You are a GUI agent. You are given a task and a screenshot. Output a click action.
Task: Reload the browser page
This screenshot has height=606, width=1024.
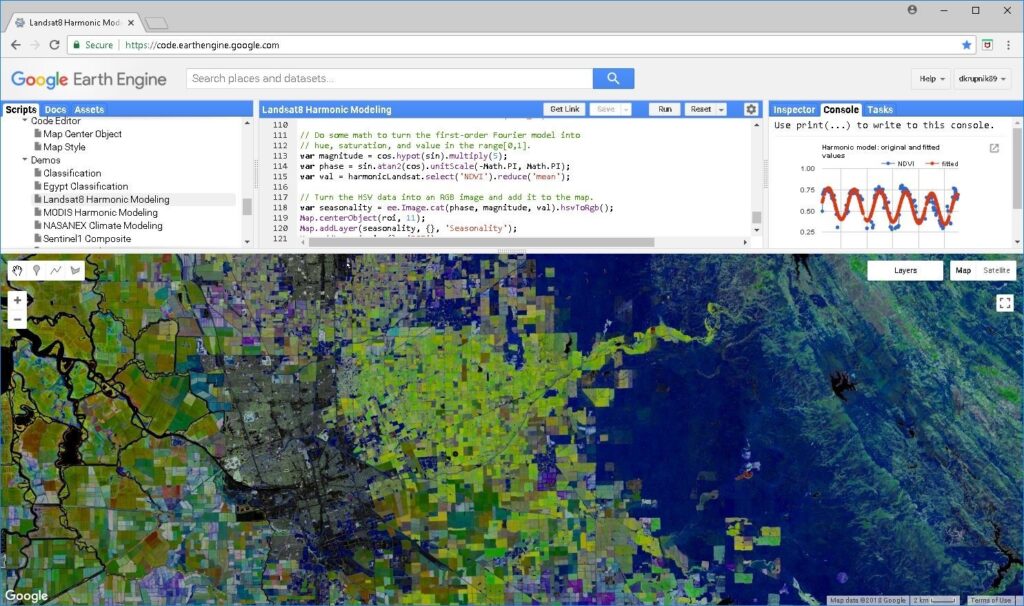point(54,45)
